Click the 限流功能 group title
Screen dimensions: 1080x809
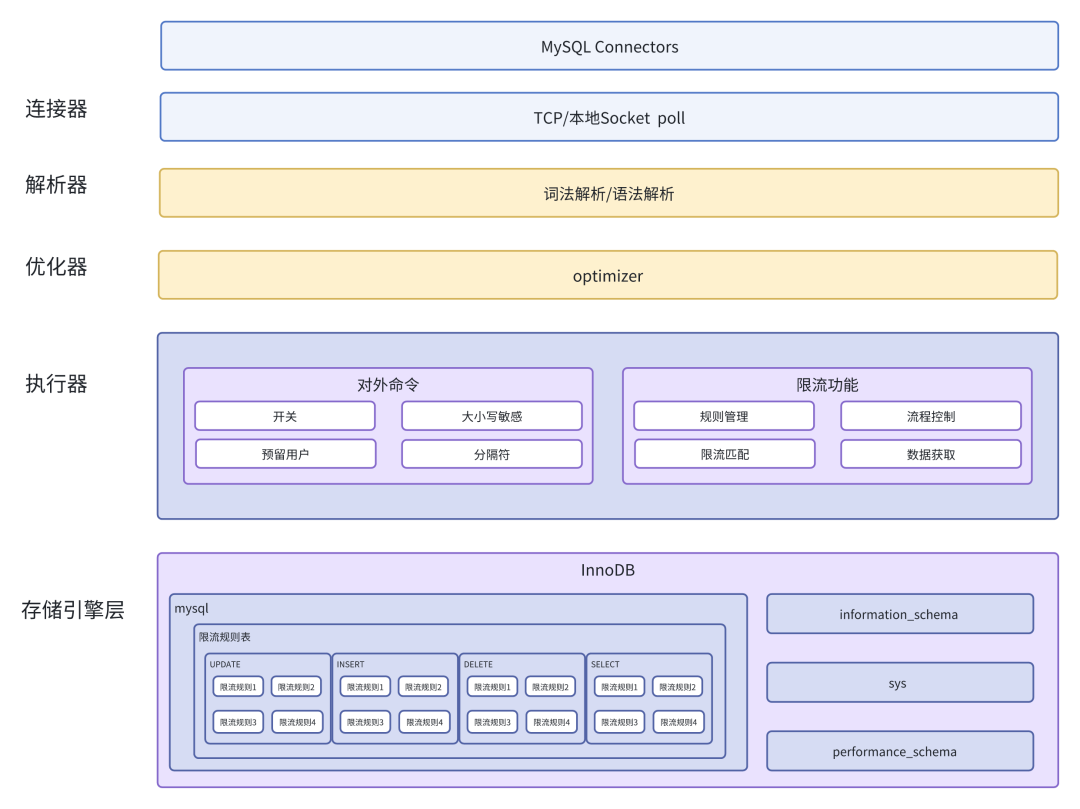[x=827, y=385]
